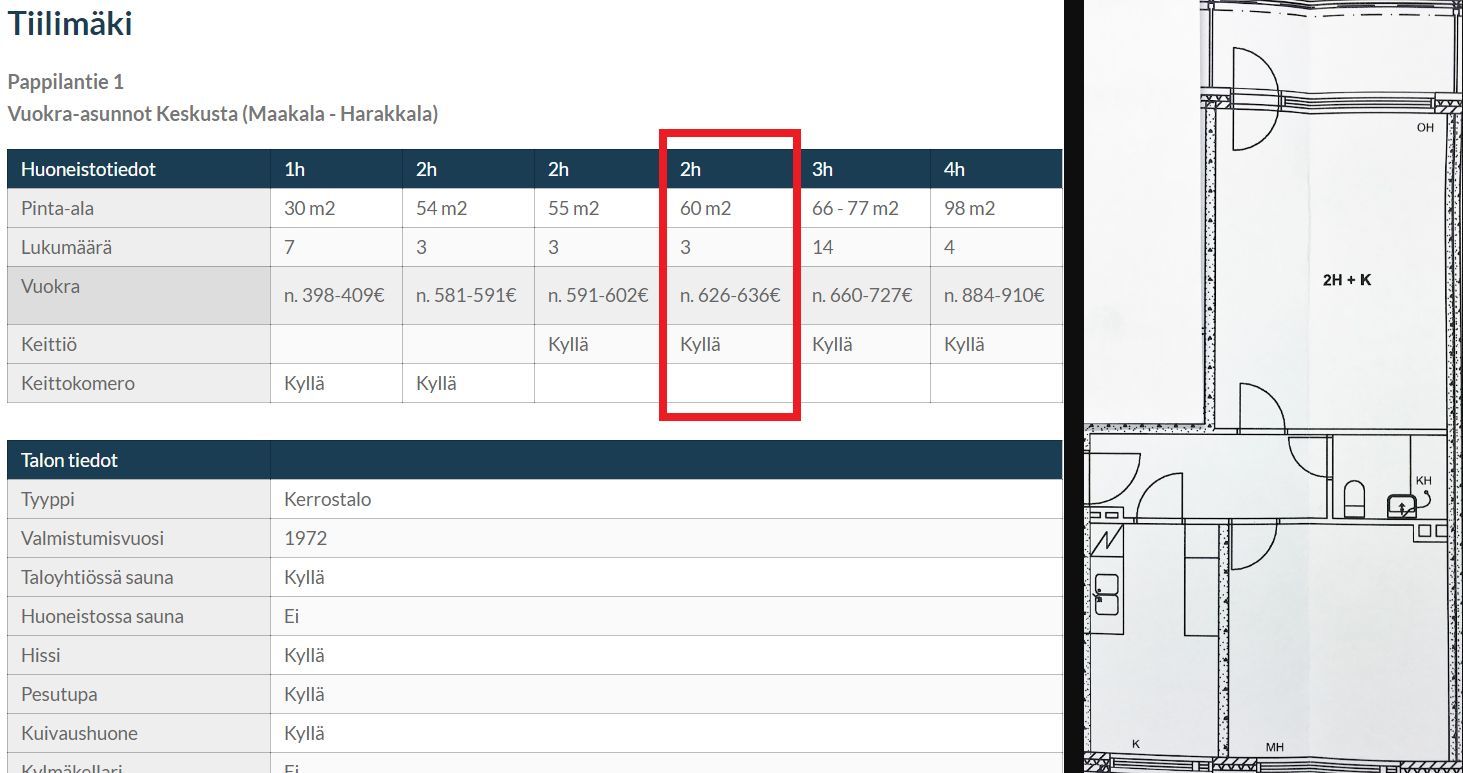Click the Huoneistotiedot table header
The height and width of the screenshot is (773, 1463).
point(88,169)
